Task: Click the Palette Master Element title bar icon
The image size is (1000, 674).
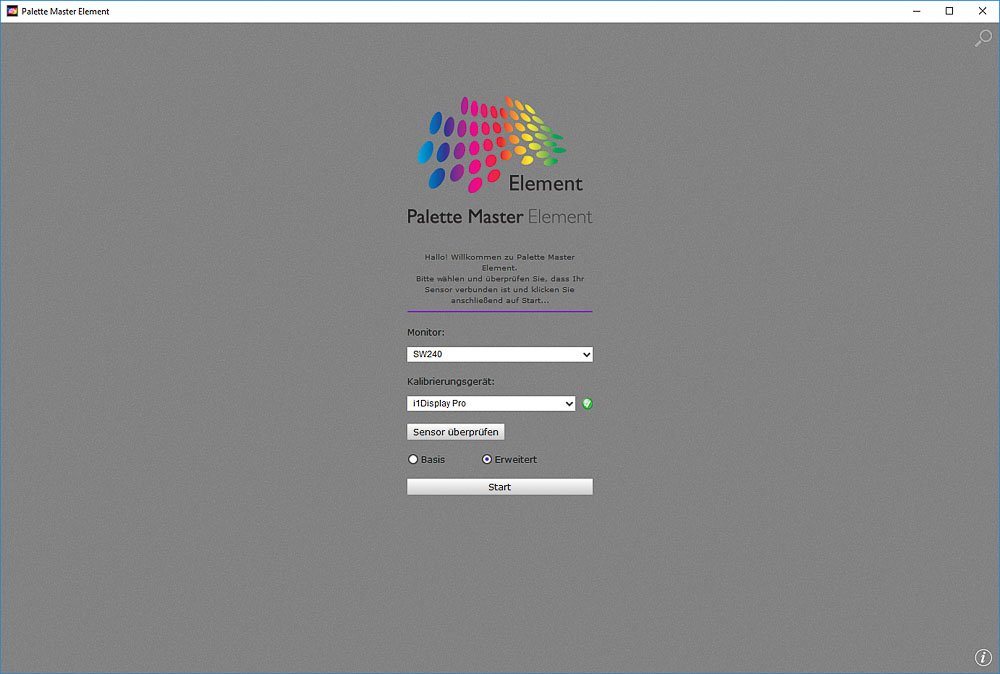Action: coord(11,11)
